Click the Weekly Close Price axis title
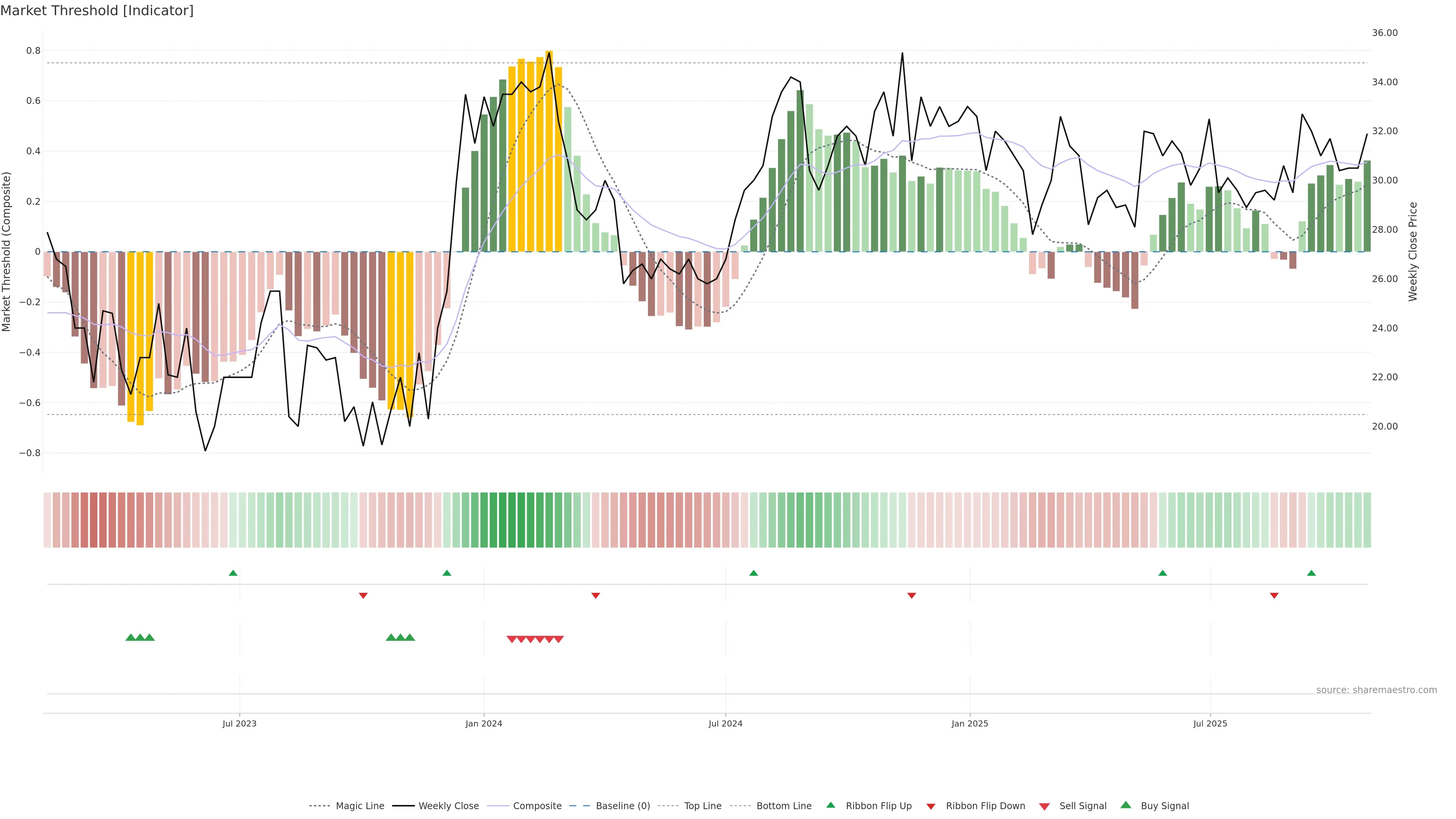The image size is (1456, 819). coord(1413,251)
